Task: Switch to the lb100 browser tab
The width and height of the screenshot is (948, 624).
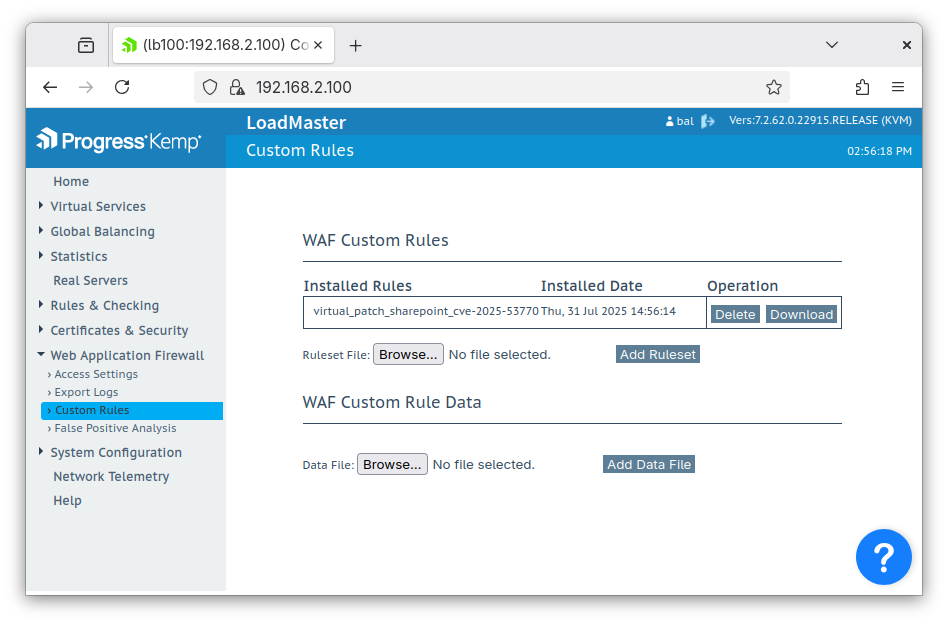Action: [x=218, y=44]
